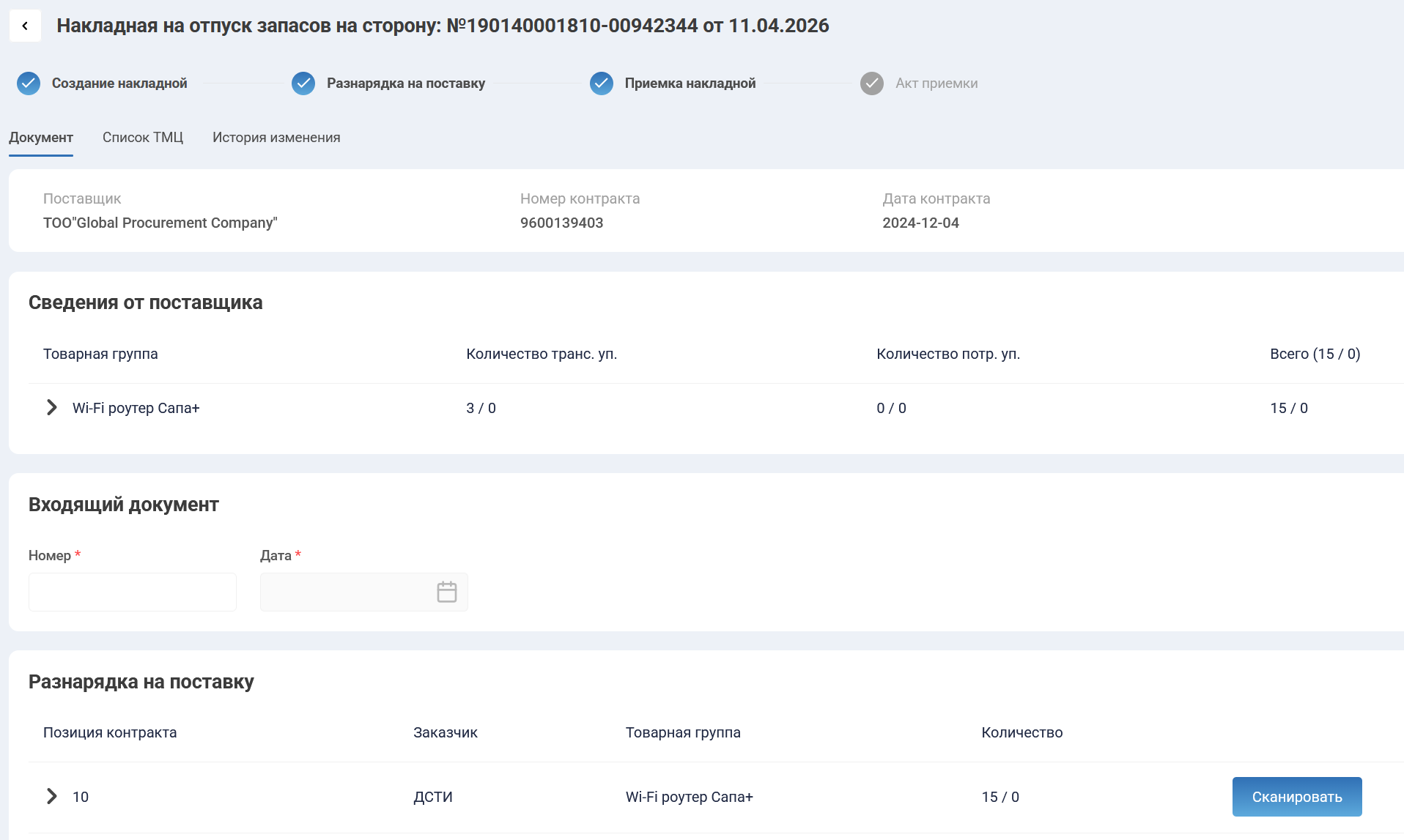Image resolution: width=1404 pixels, height=840 pixels.
Task: Switch to the Документ tab
Action: coord(41,138)
